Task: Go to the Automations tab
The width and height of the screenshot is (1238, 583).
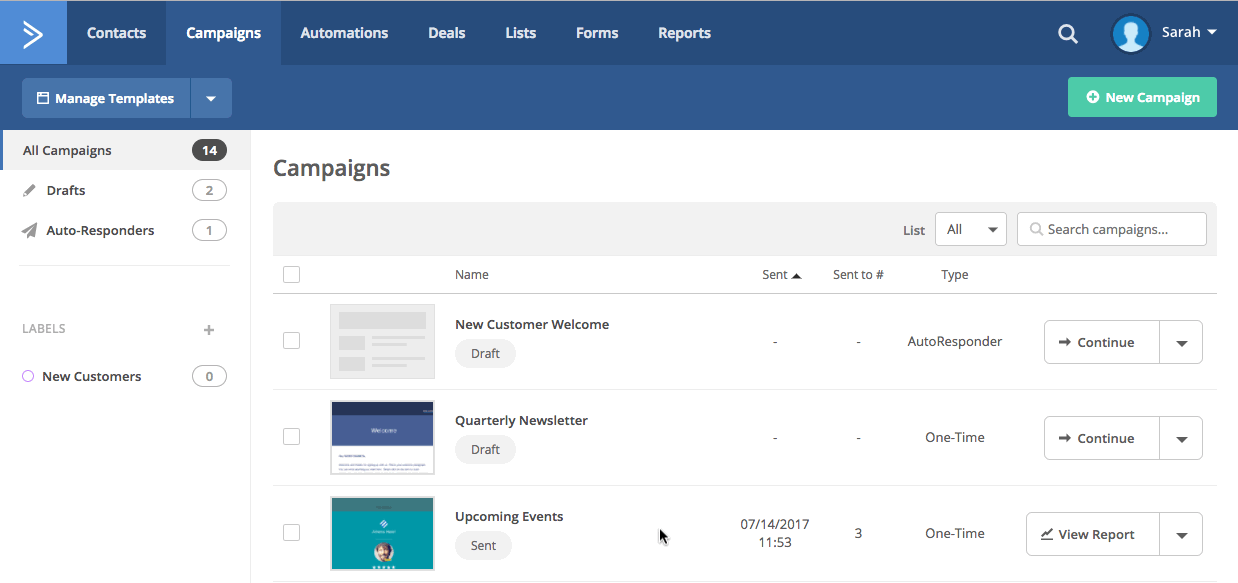Action: tap(344, 33)
